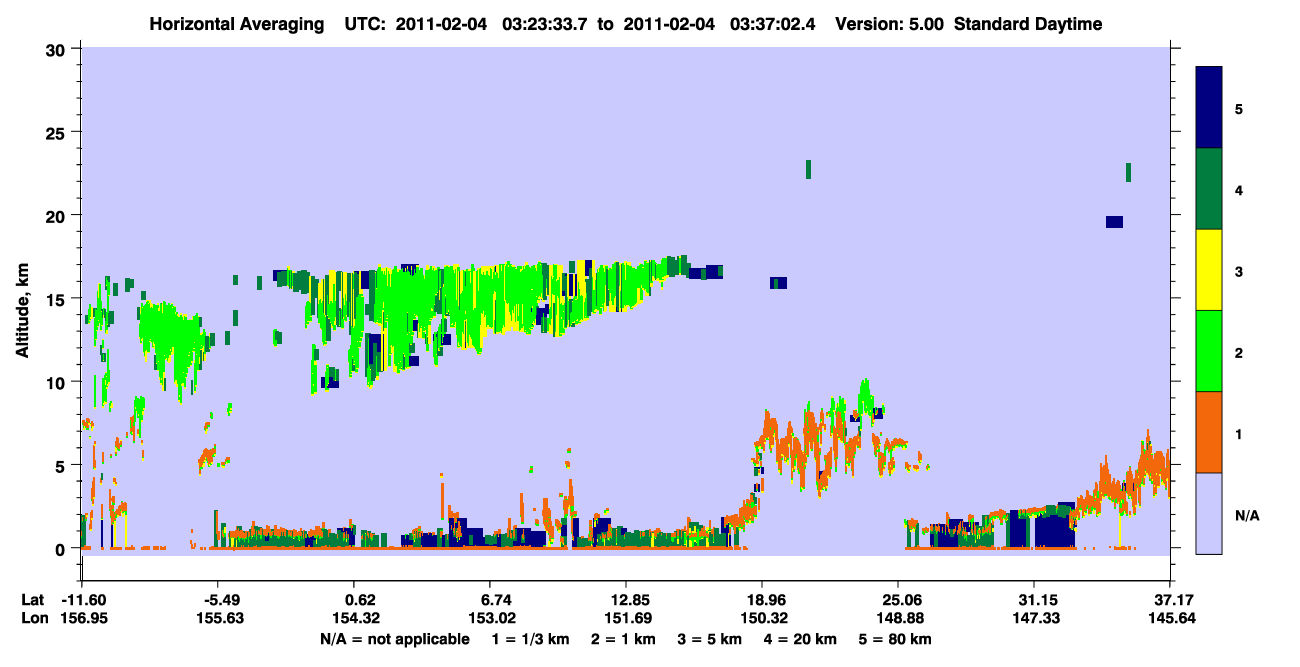Click the colorbar label 1

1238,433
